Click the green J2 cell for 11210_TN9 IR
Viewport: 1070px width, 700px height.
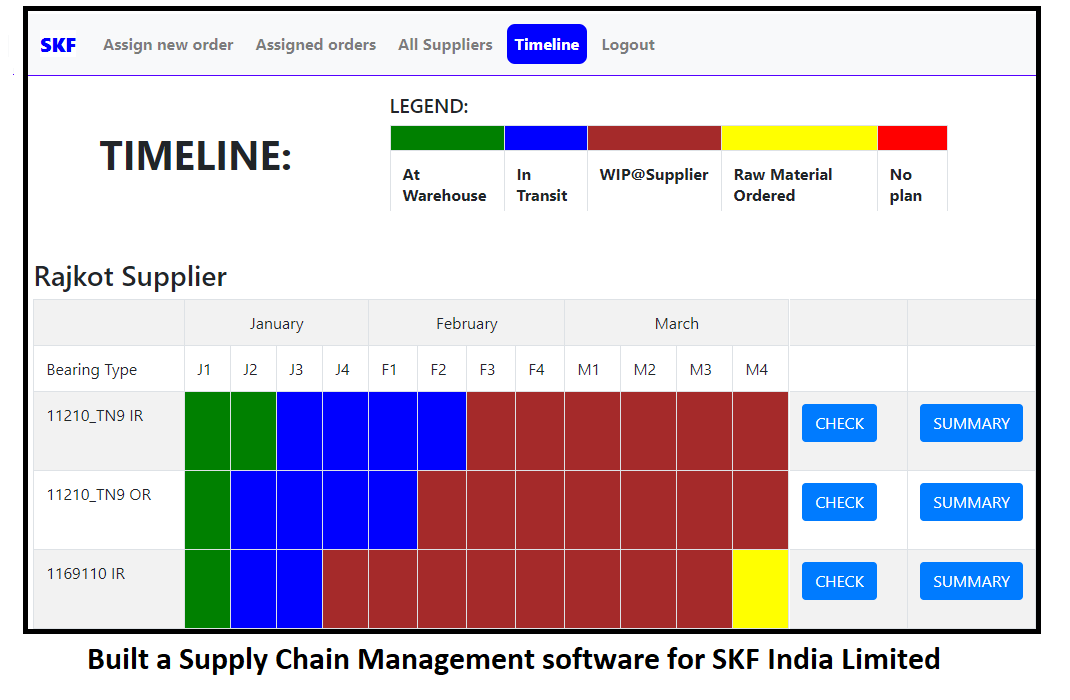tap(253, 431)
